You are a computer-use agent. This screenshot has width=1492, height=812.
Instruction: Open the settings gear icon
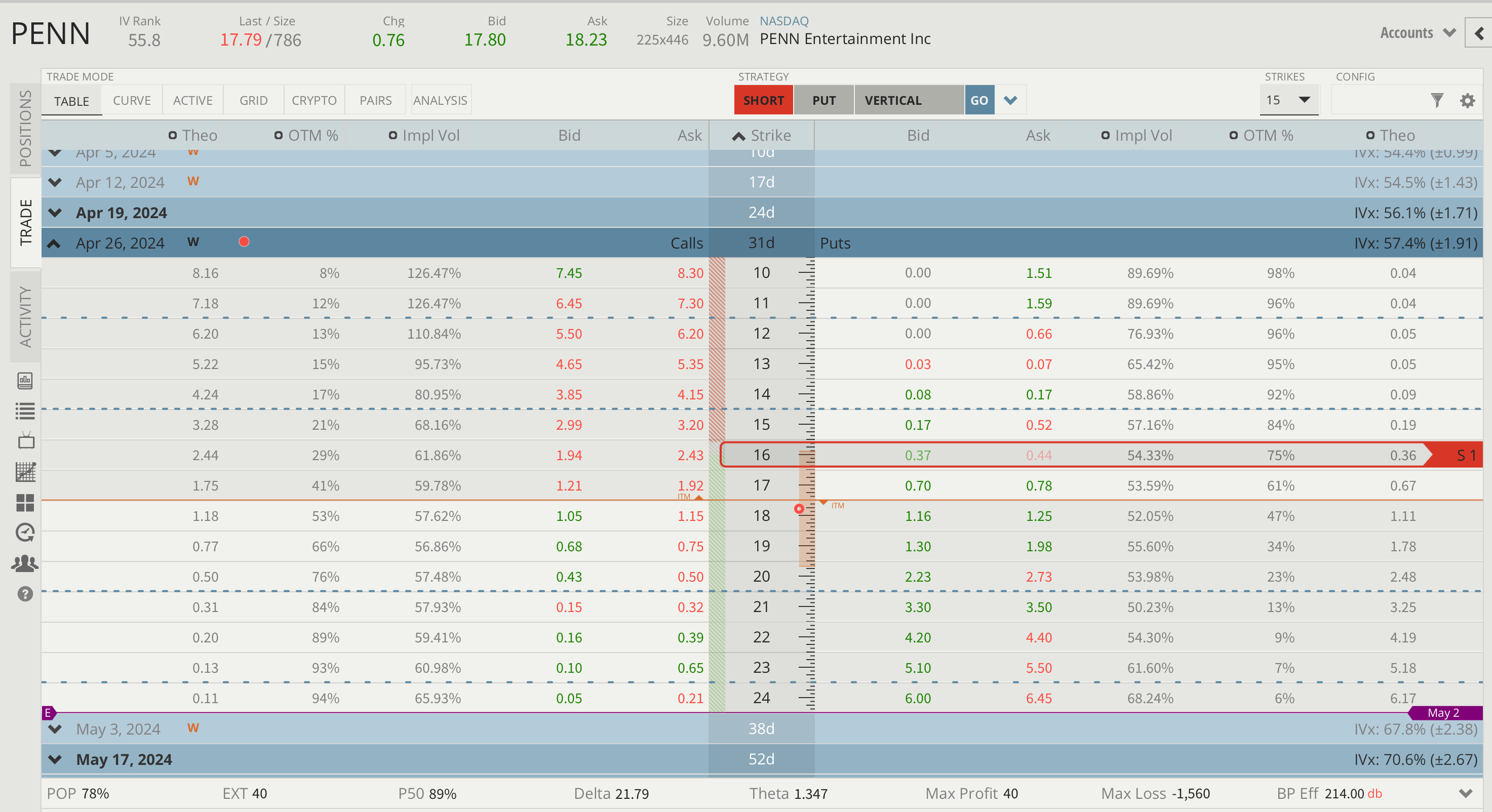click(1467, 100)
